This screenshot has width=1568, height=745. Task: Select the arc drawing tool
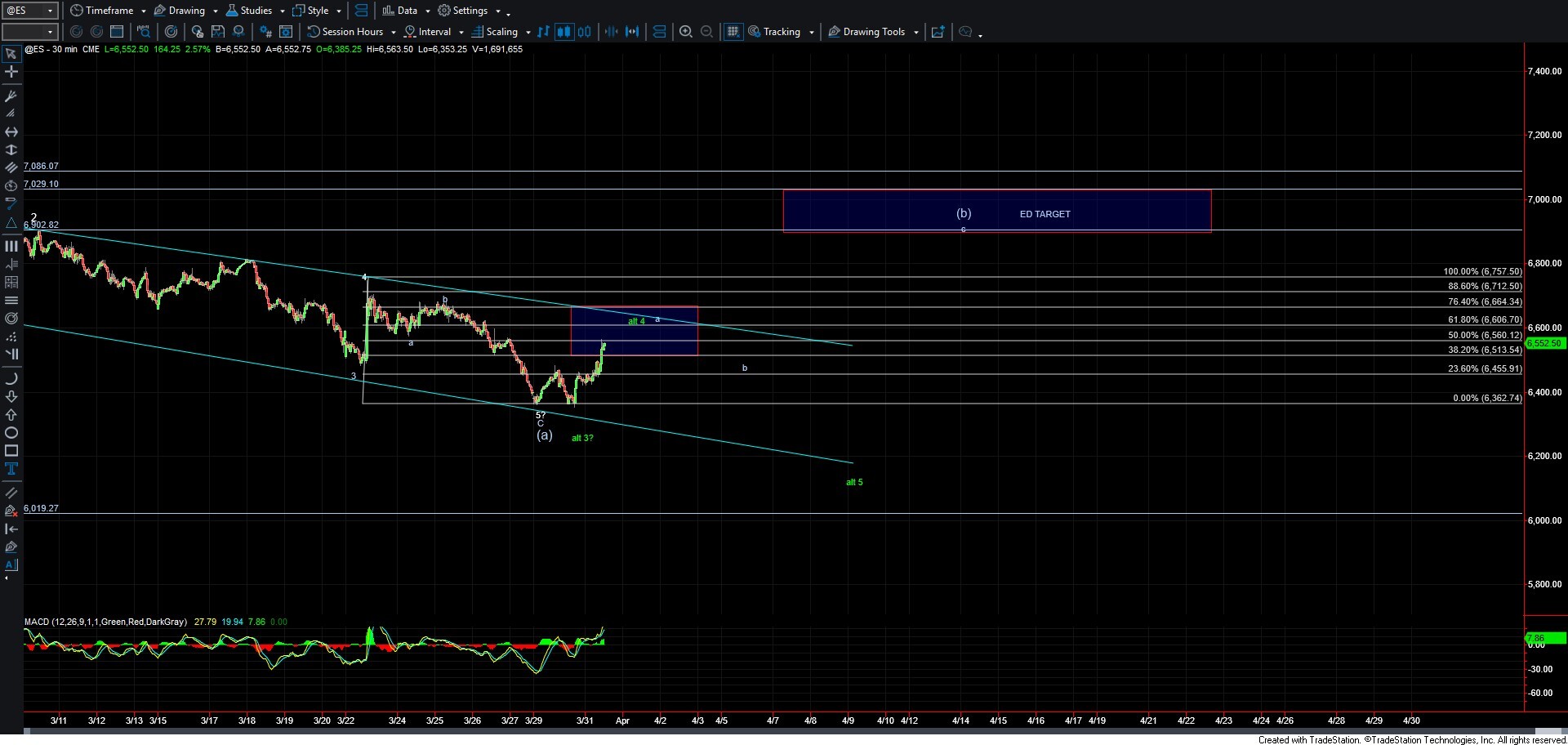pos(11,379)
